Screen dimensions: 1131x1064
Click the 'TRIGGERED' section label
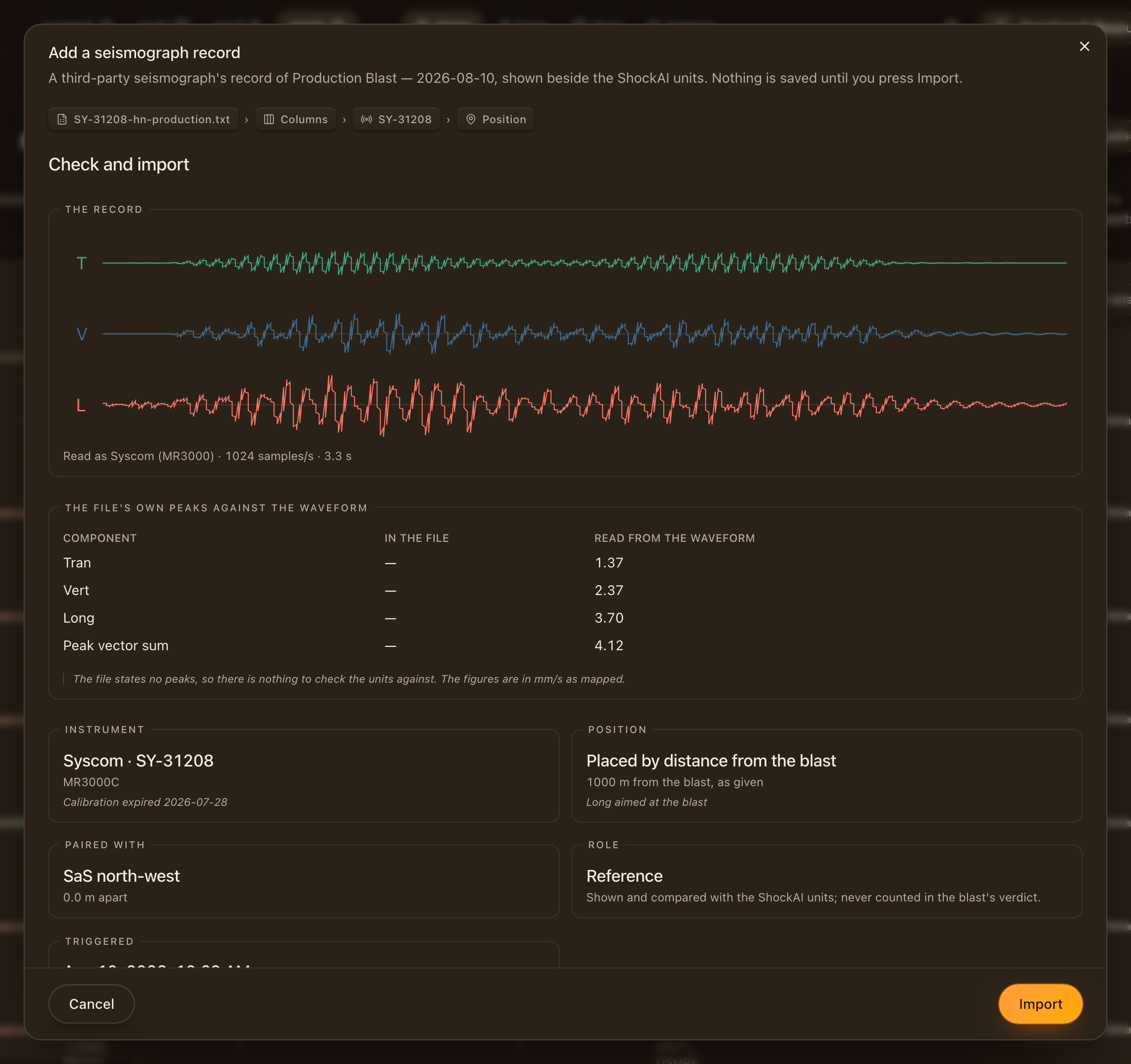click(x=100, y=942)
